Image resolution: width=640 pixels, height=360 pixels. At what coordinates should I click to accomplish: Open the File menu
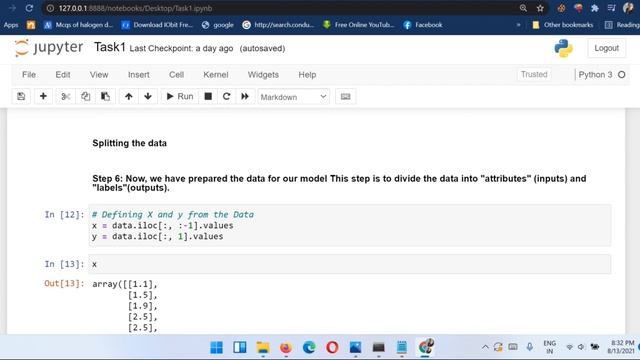tap(29, 75)
